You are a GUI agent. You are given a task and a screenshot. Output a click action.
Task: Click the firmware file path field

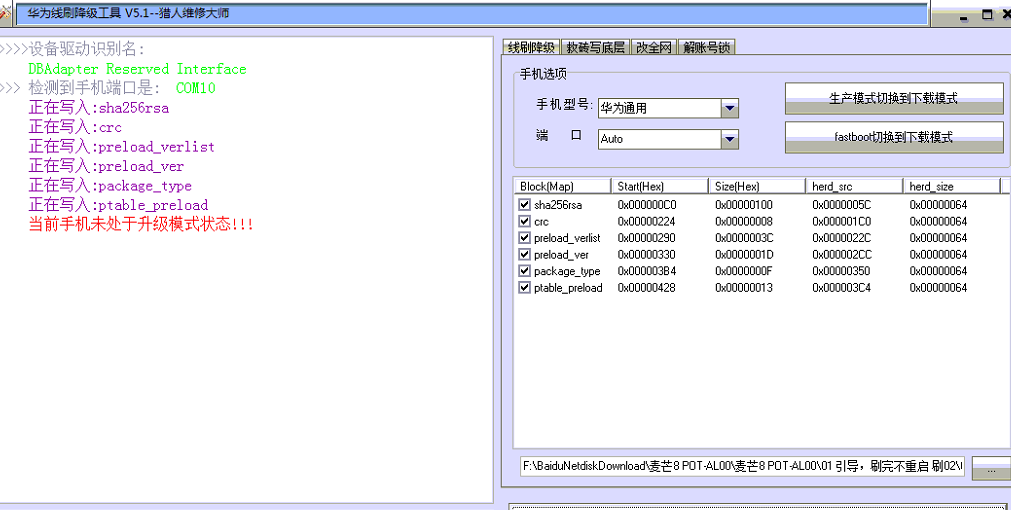coord(742,466)
